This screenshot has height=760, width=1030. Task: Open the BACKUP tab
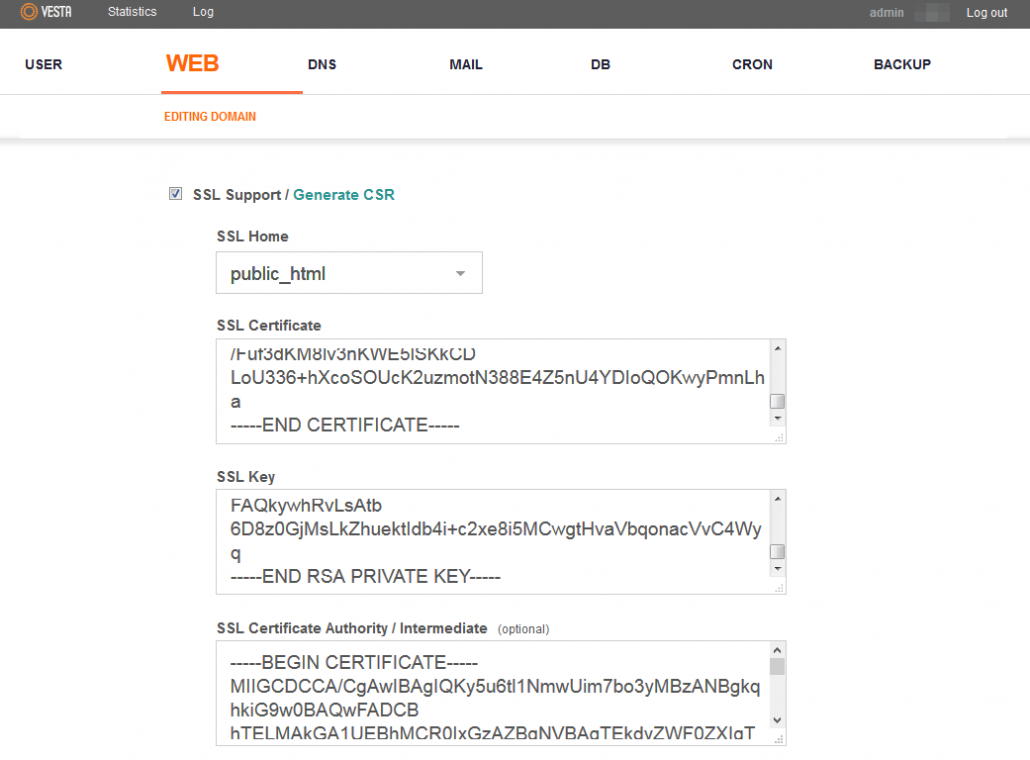(x=902, y=64)
